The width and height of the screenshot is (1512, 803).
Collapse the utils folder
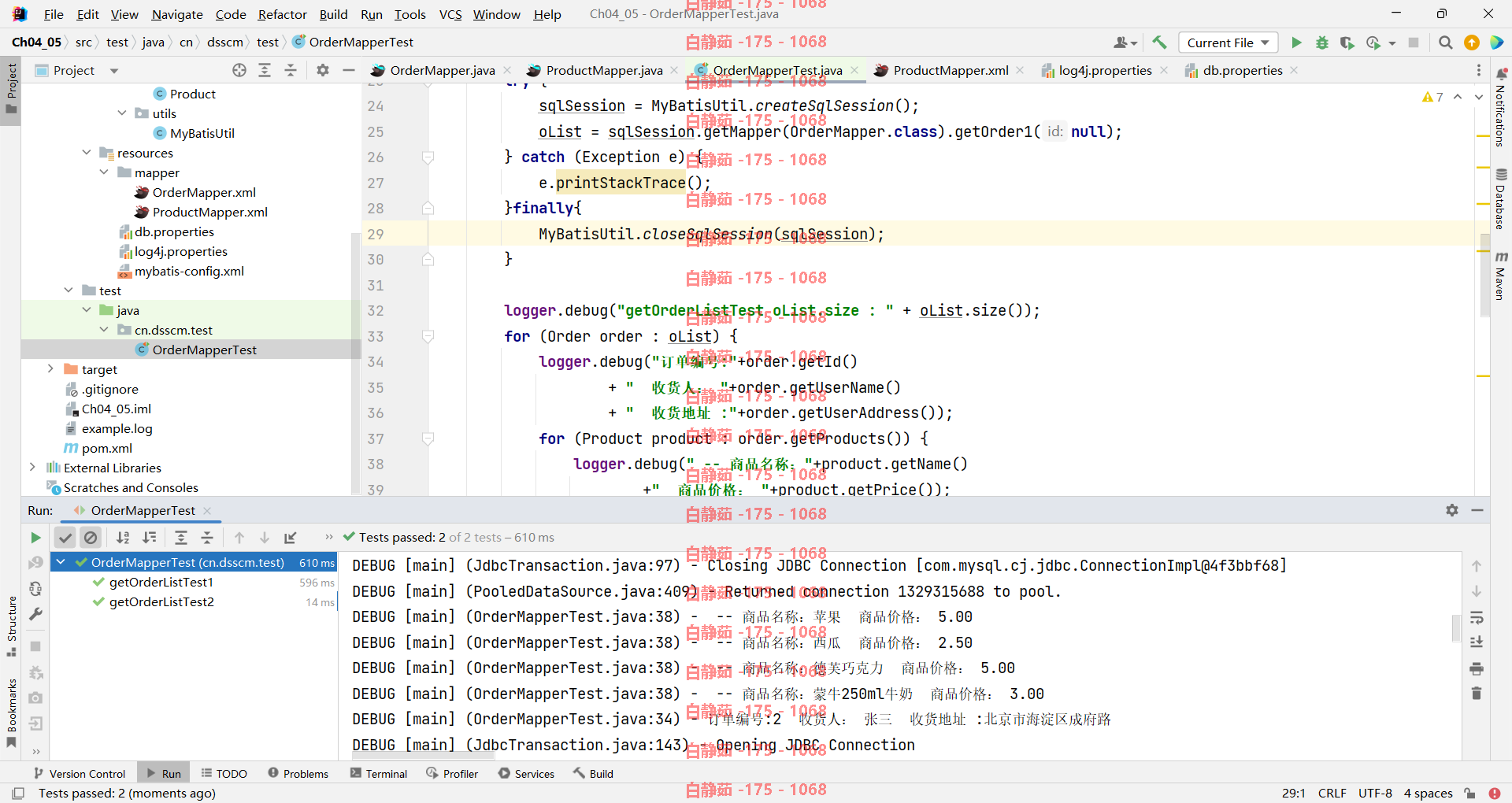pos(122,113)
